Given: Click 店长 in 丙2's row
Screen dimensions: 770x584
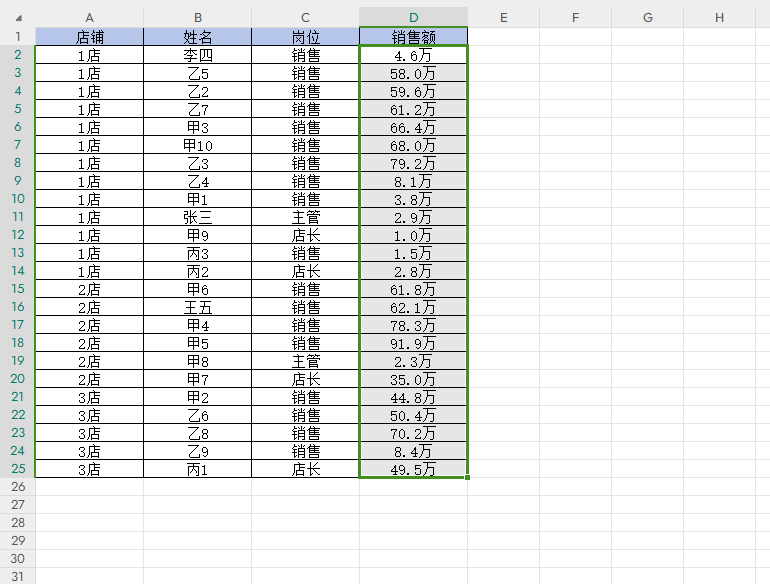Looking at the screenshot, I should (x=305, y=271).
